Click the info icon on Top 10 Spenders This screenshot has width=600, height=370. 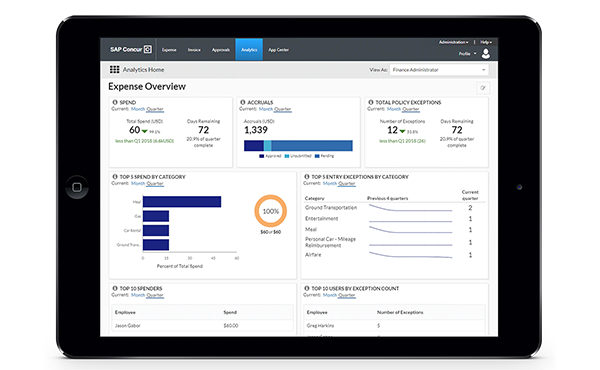[x=115, y=288]
